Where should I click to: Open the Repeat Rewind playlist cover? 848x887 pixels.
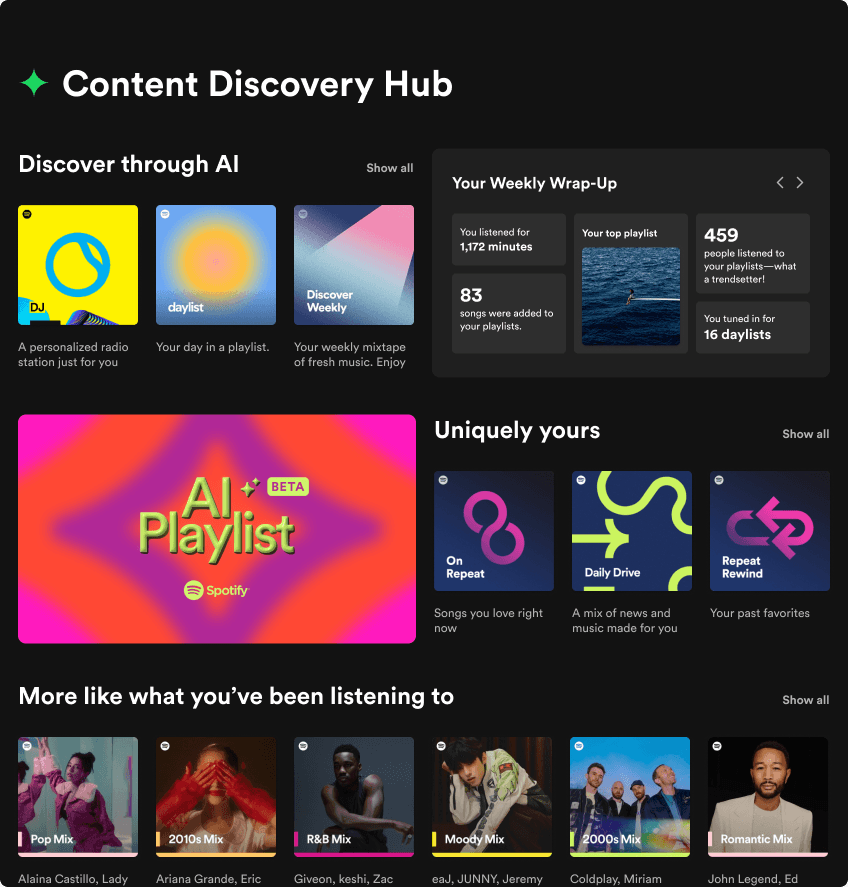coord(770,531)
